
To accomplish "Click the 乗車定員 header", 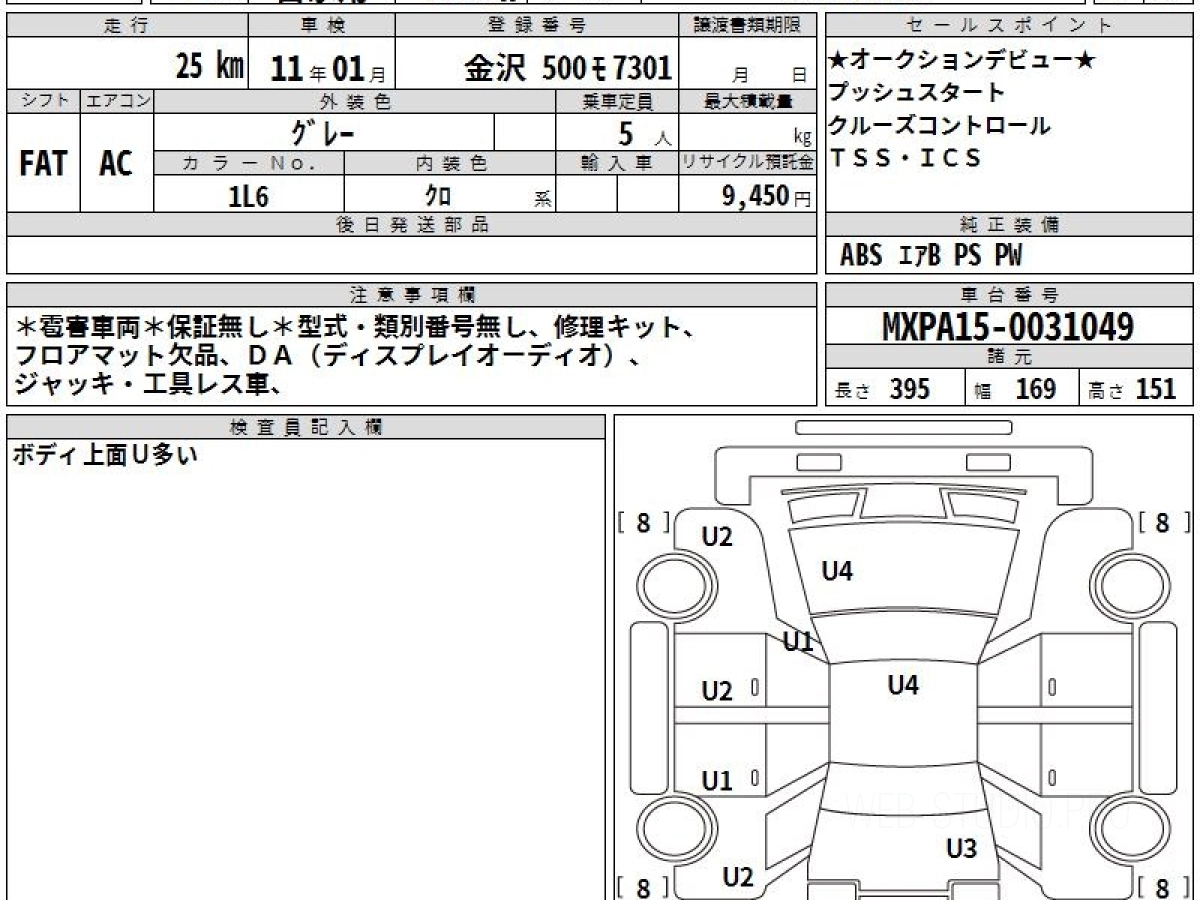I will click(x=617, y=101).
